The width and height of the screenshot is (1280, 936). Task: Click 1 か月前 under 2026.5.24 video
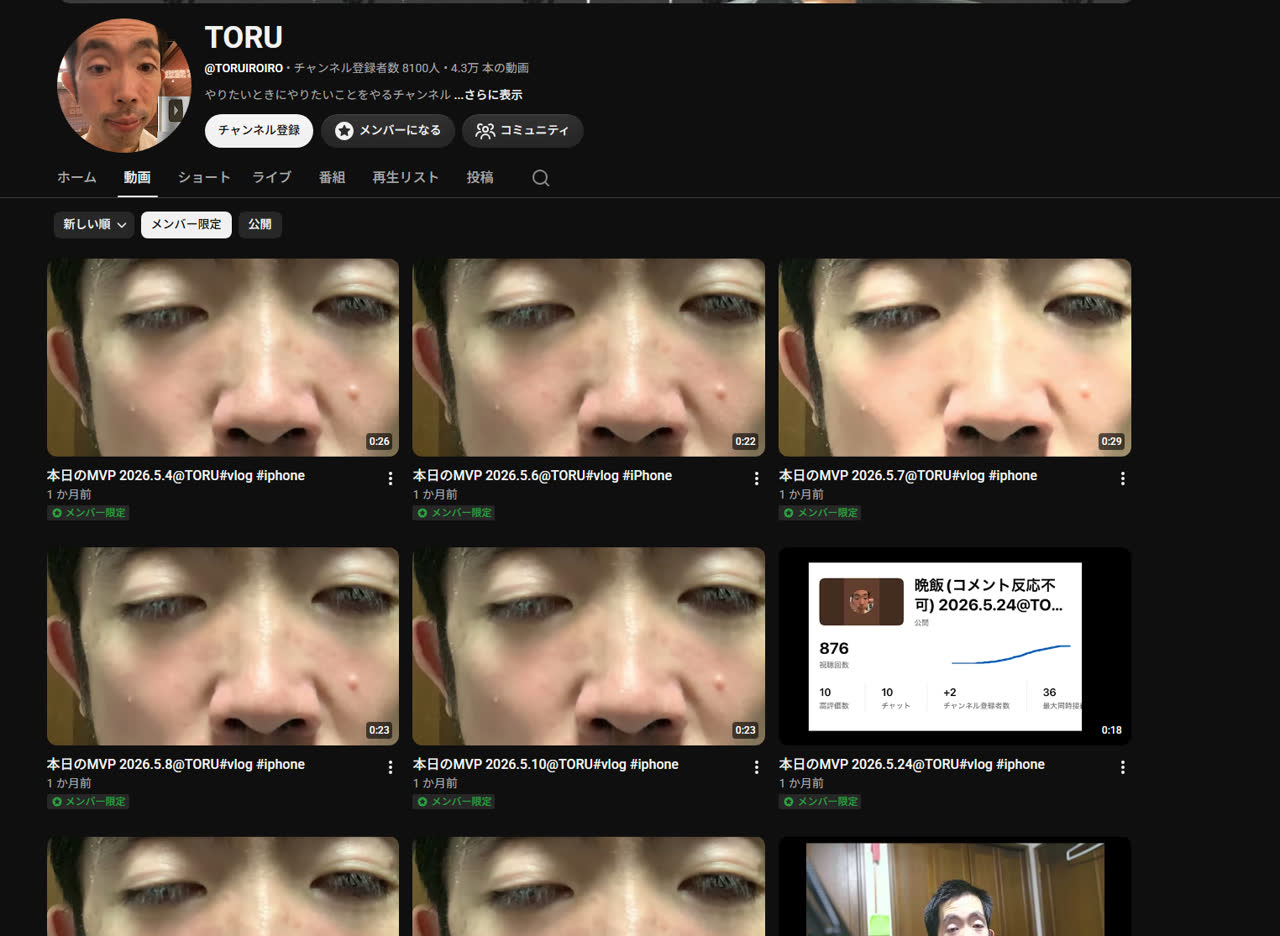click(802, 783)
